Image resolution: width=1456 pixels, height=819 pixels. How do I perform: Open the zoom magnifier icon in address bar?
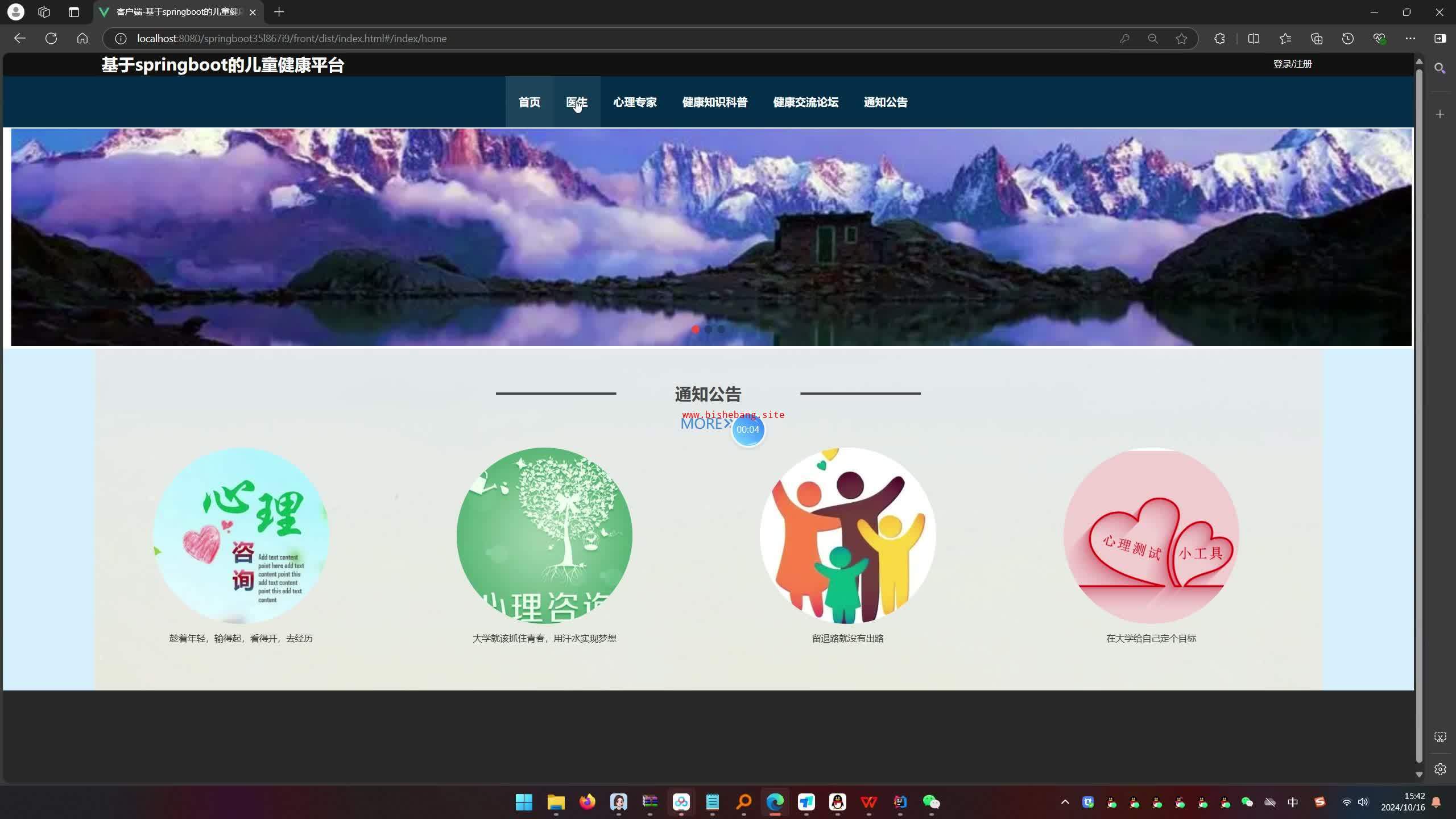[1153, 39]
